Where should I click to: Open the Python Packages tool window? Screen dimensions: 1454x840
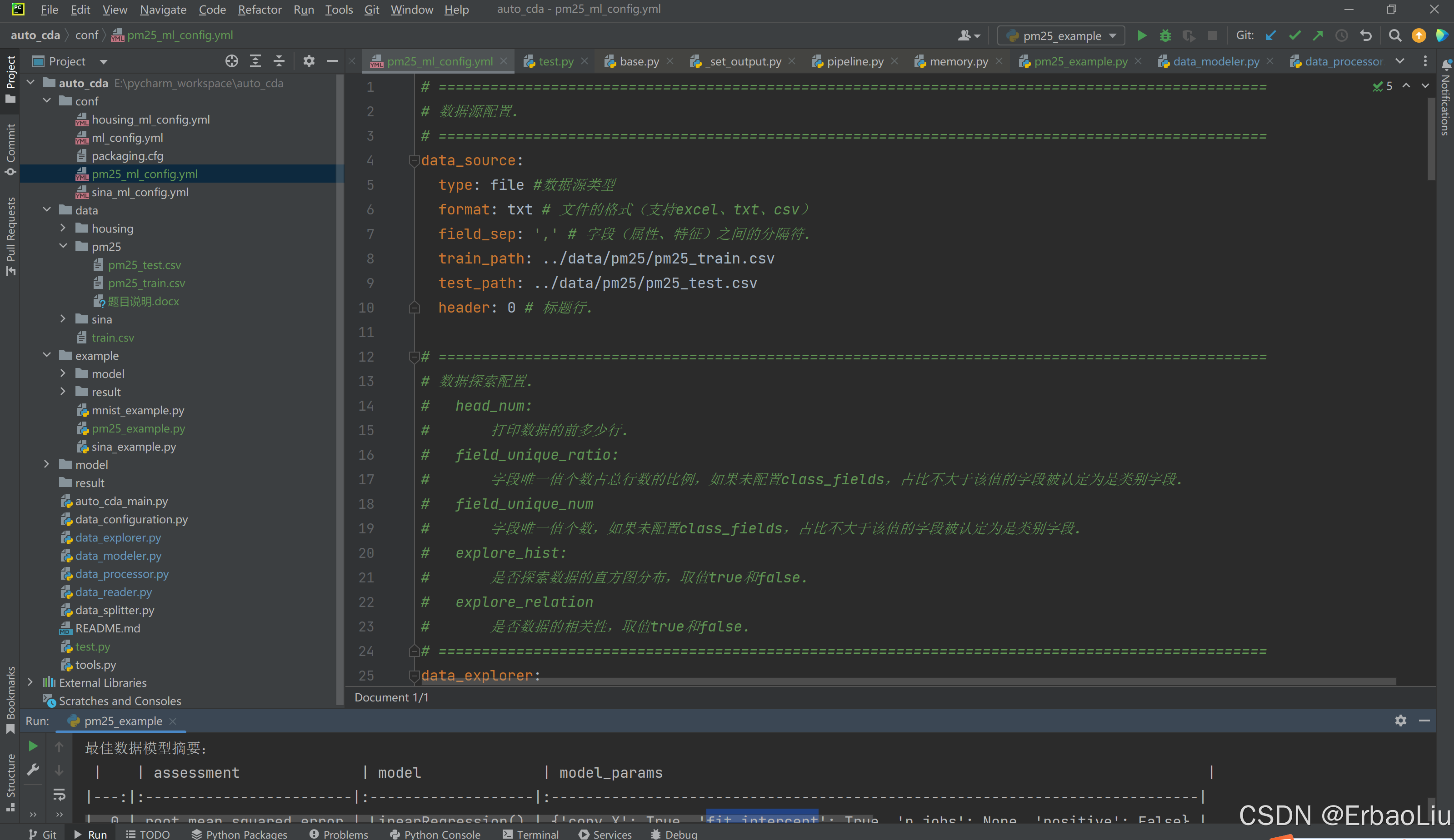pos(239,834)
